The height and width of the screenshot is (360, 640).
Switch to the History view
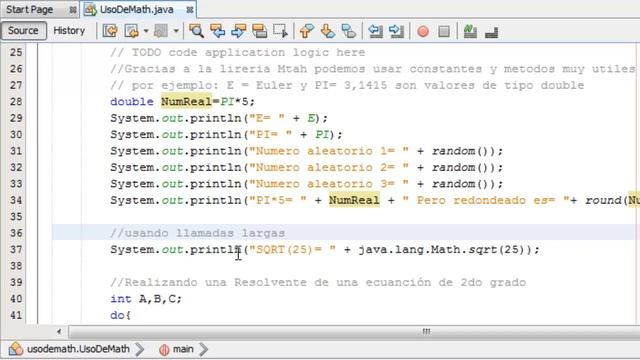point(69,31)
